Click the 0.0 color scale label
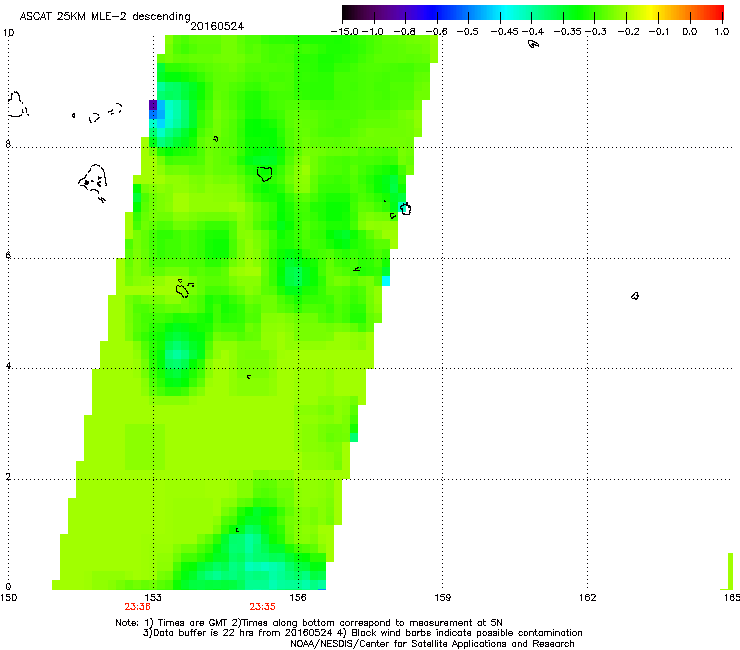Screen dimensions: 740x650 tap(690, 32)
